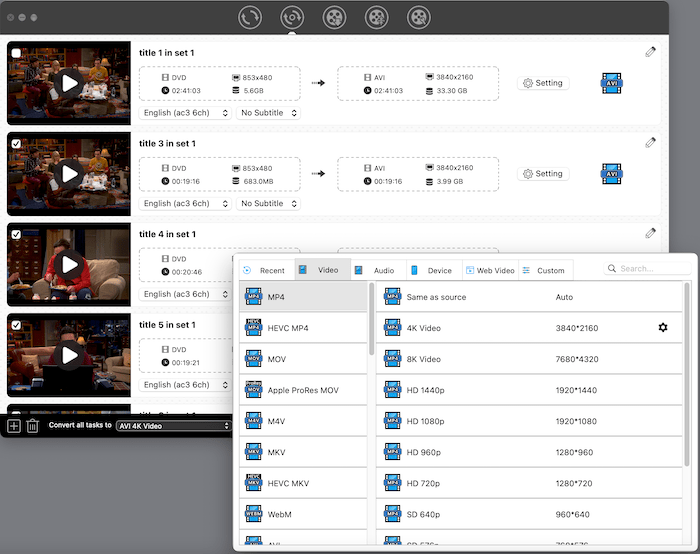Open the Convert all tasks to dropdown
Screen dimensions: 700x554
[173, 426]
